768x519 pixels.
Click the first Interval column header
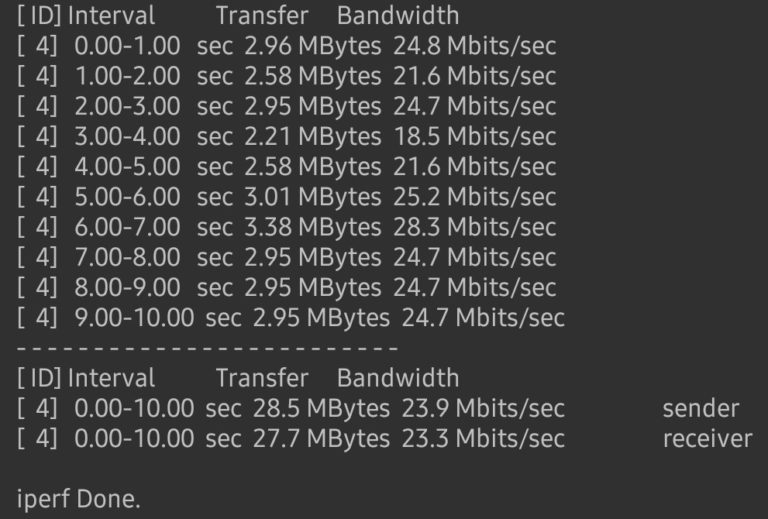click(x=111, y=15)
